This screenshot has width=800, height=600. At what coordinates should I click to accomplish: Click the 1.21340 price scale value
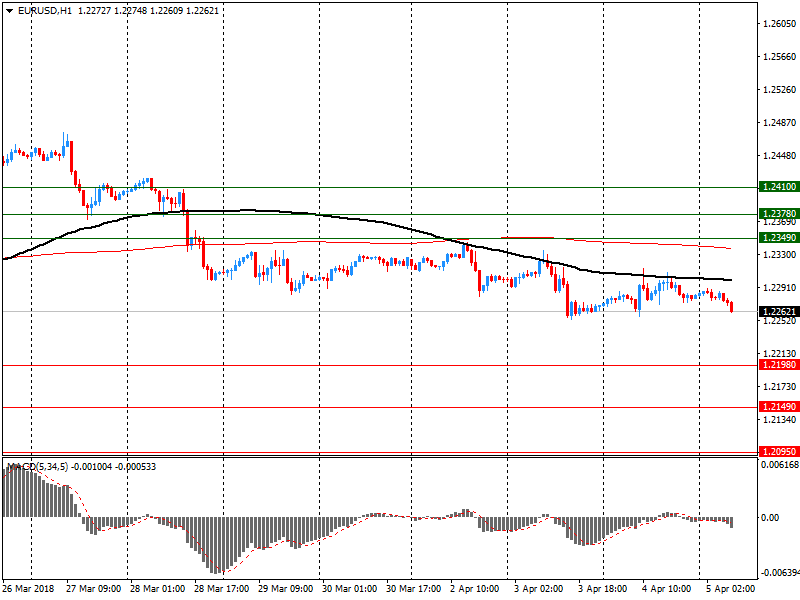[780, 419]
